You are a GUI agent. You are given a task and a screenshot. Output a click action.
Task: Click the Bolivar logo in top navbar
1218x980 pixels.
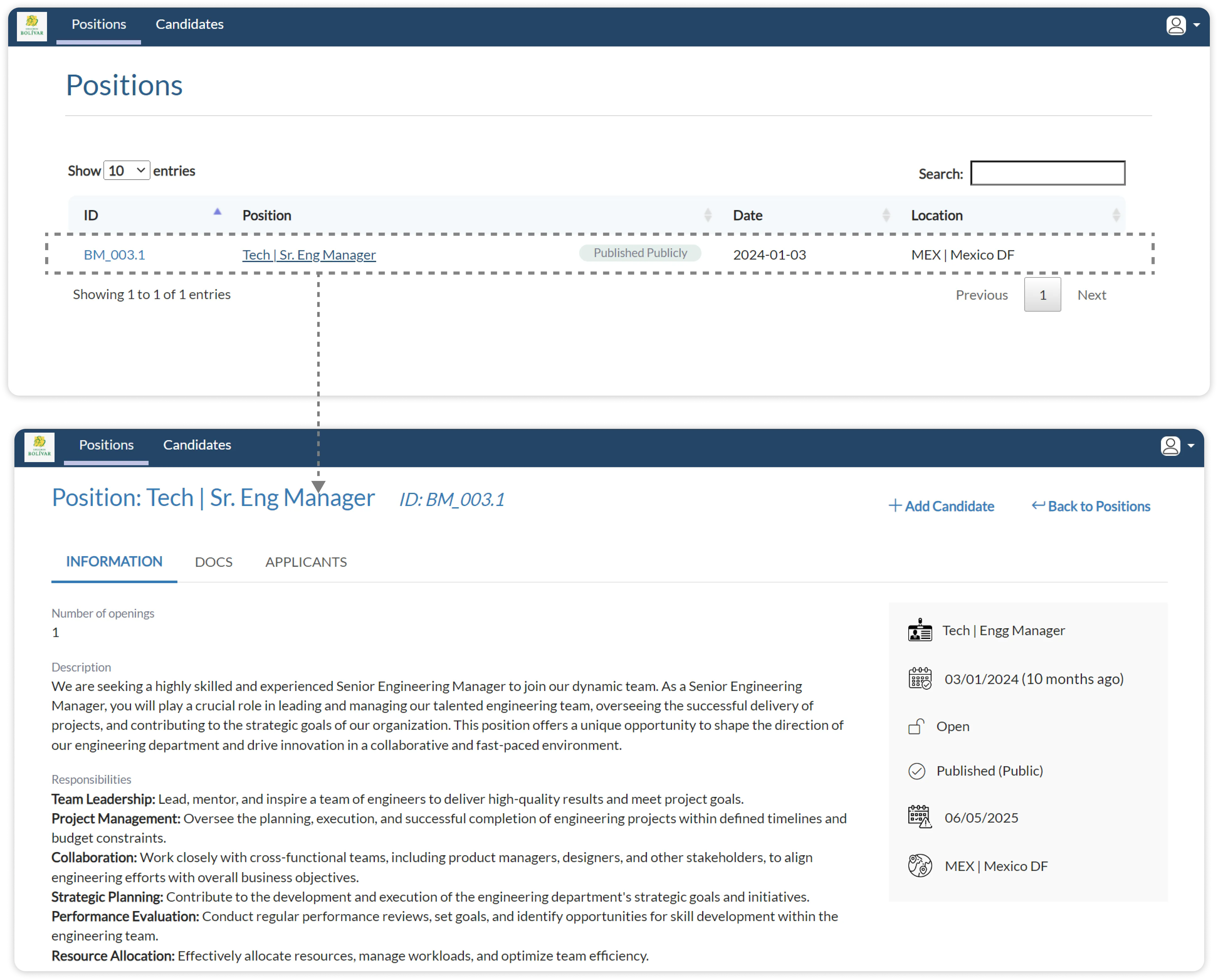[32, 27]
